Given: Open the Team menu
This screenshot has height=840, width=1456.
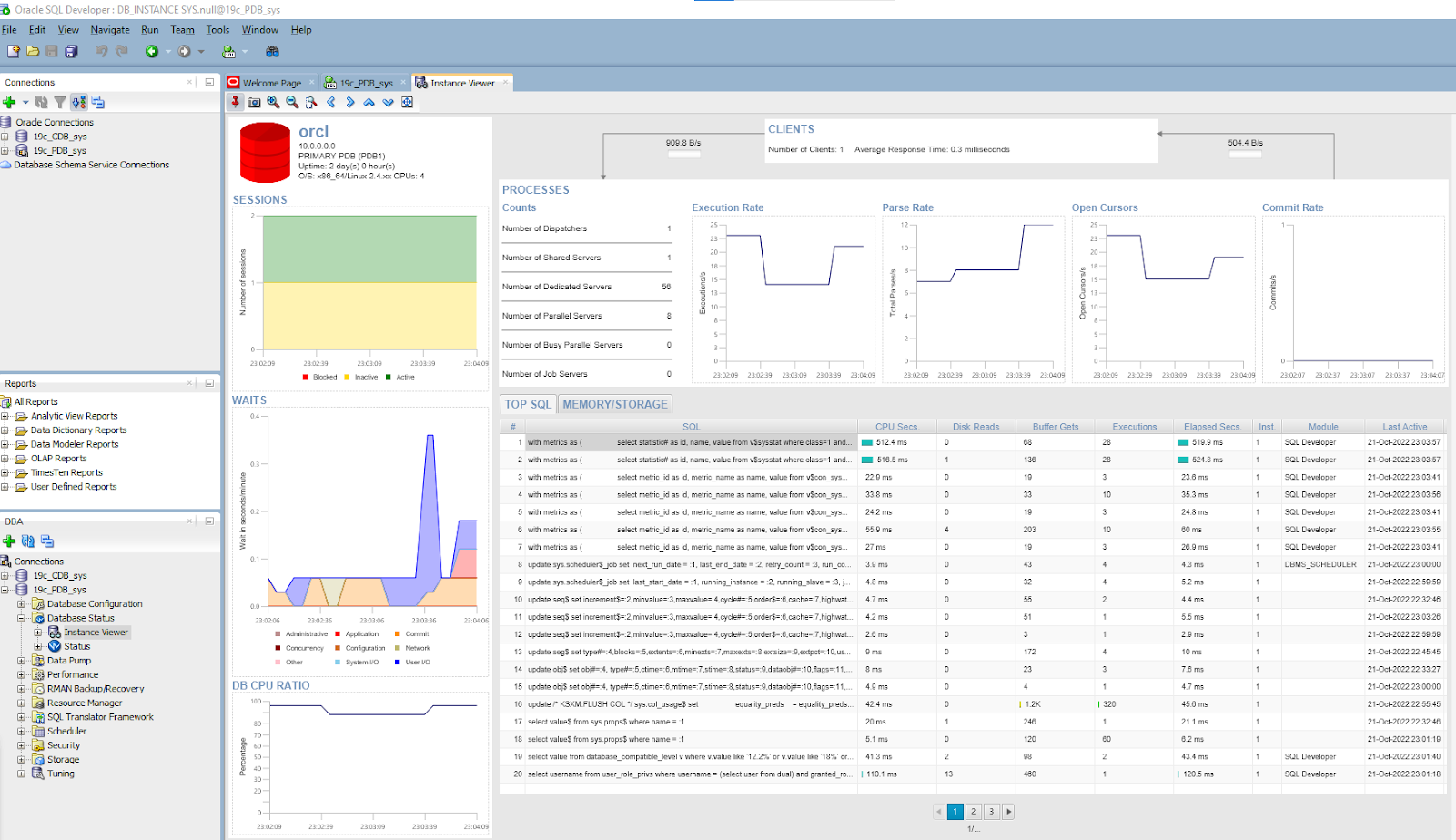Looking at the screenshot, I should click(x=182, y=30).
